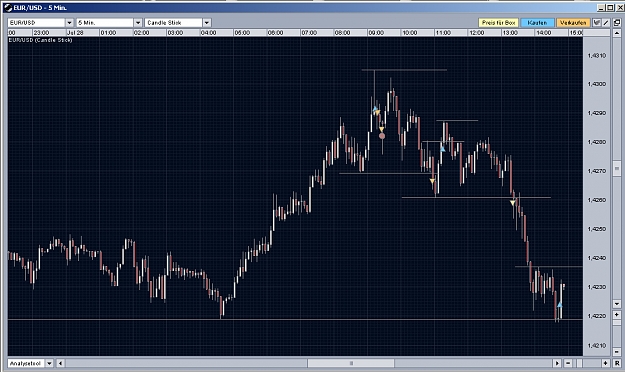The image size is (625, 372).
Task: Click the vertical zoom slider handle below plus
Action: point(617,322)
